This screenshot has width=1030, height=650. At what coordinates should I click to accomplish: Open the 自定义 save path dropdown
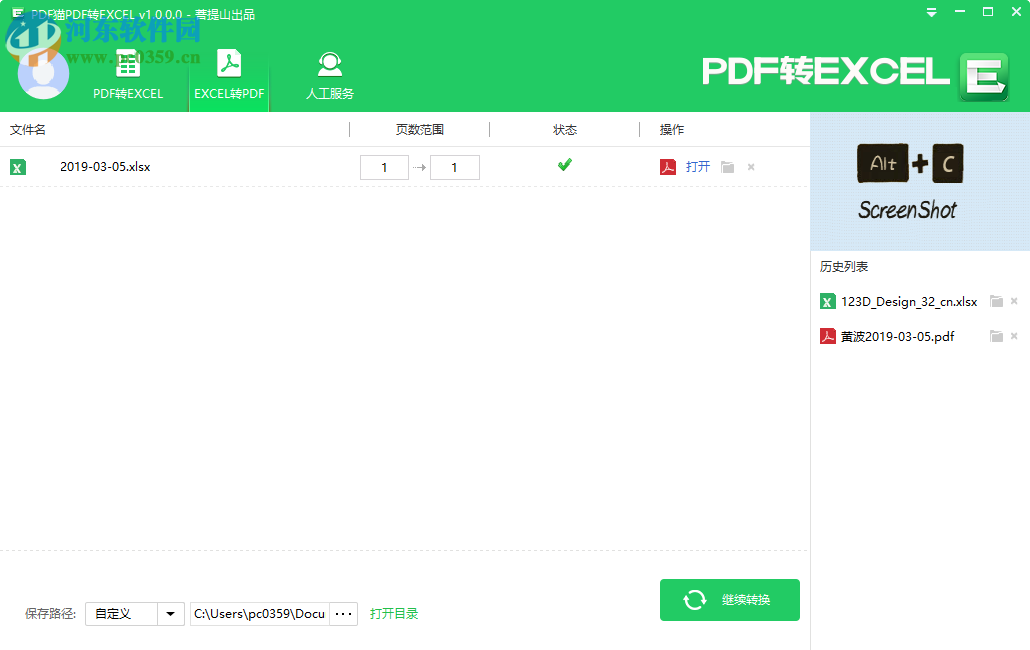[x=170, y=613]
